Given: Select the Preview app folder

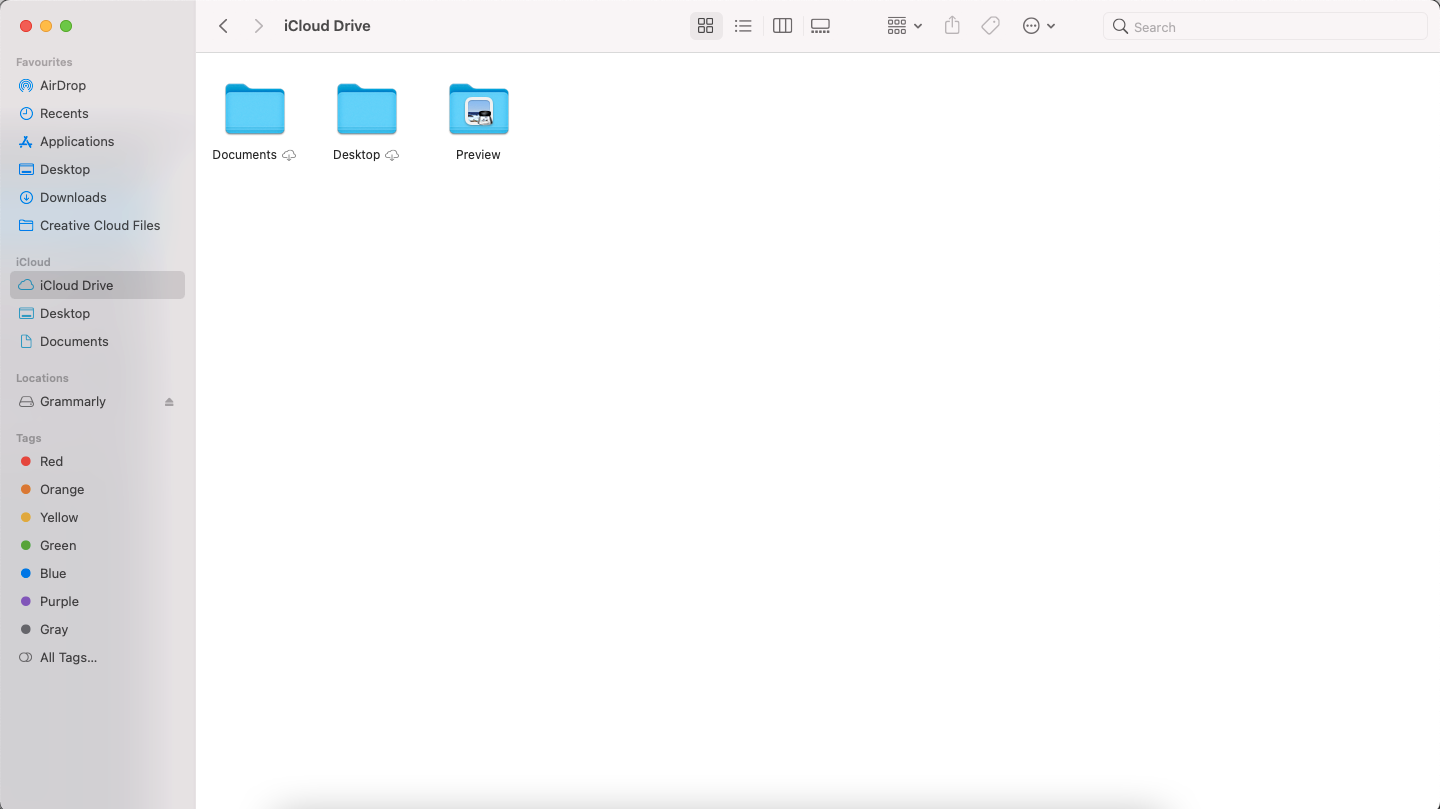Looking at the screenshot, I should 479,109.
